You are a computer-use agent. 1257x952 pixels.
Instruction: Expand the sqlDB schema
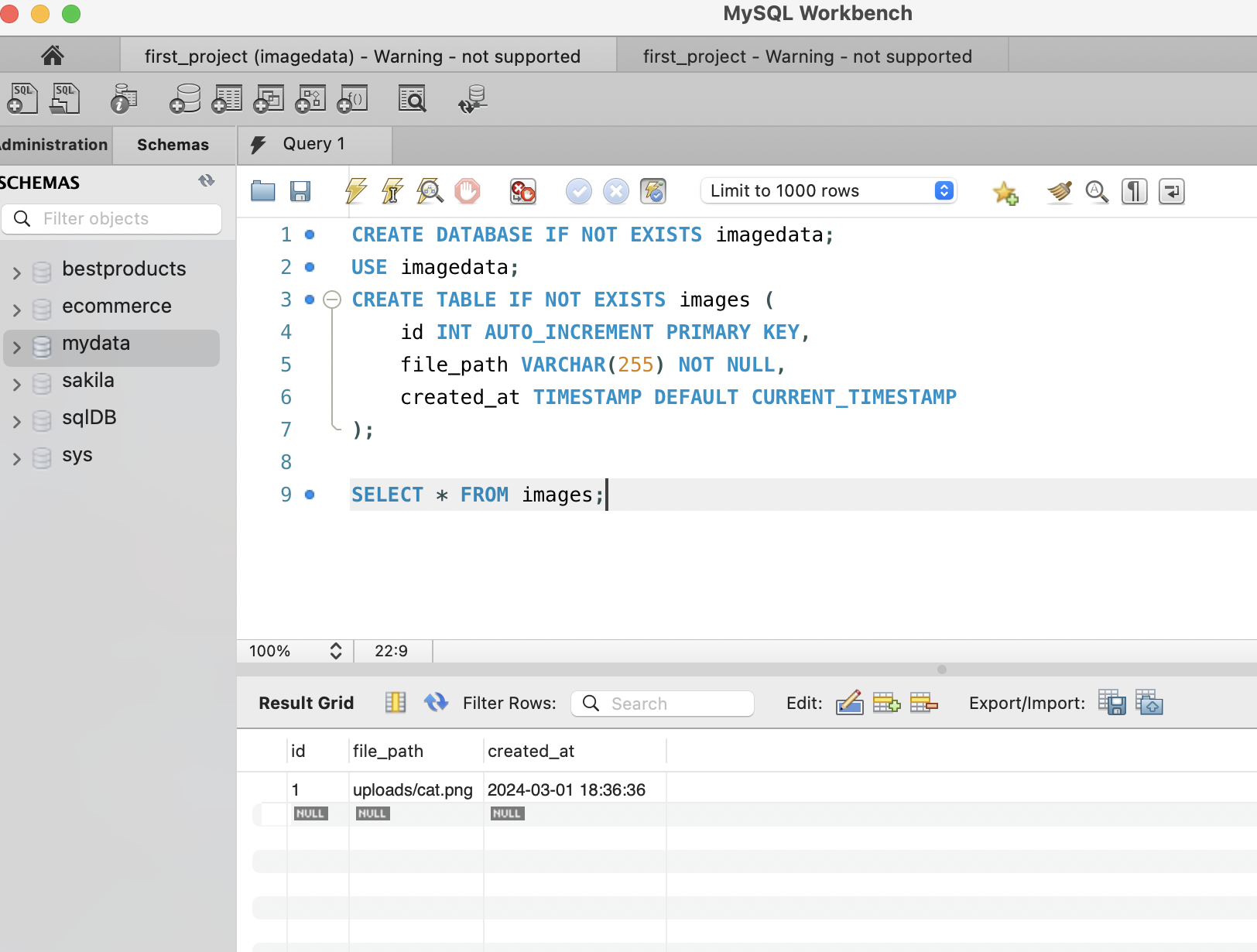[x=16, y=421]
